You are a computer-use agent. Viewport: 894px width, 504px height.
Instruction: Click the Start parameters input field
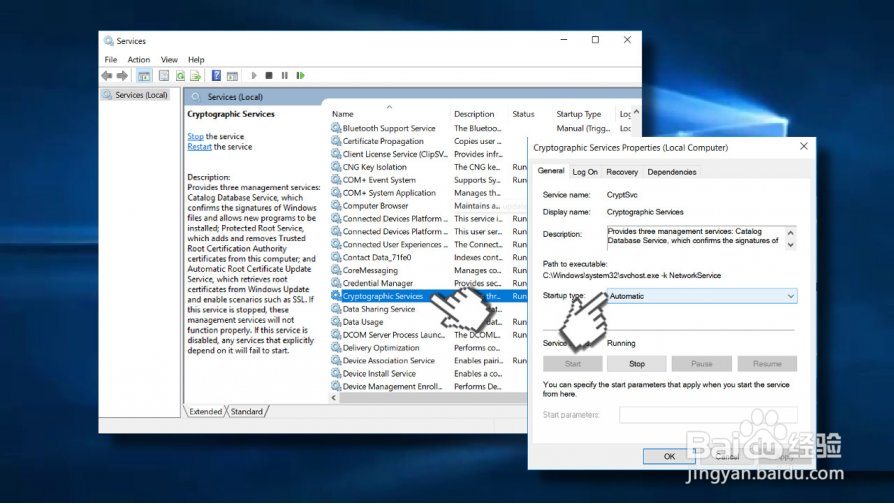[708, 414]
